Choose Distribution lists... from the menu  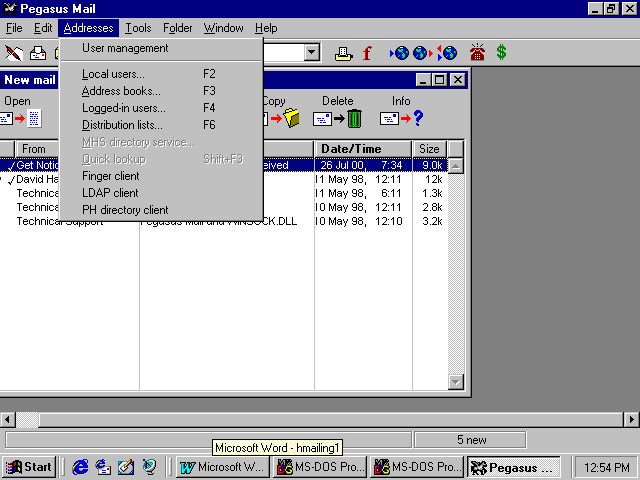pos(161,125)
